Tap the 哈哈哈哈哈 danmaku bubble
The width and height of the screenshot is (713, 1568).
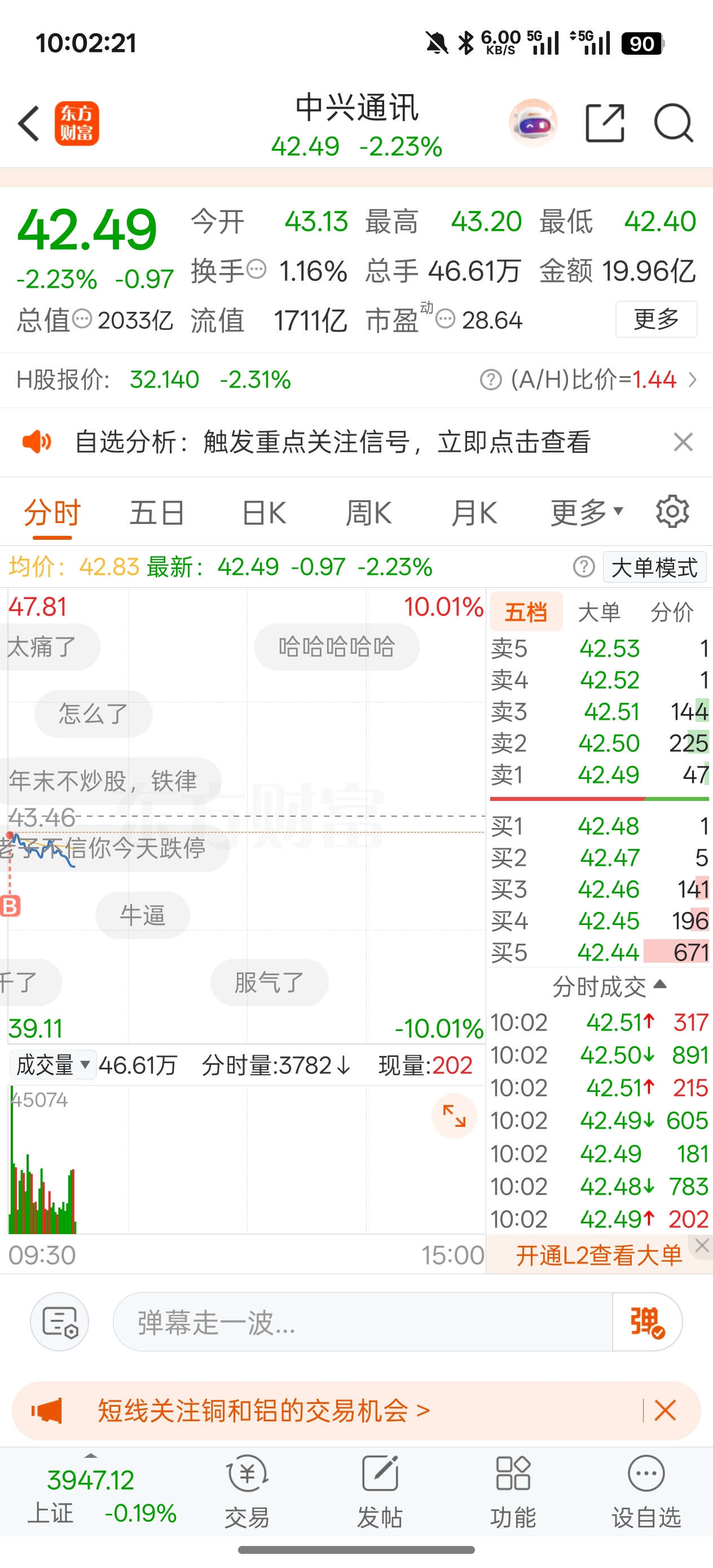point(337,646)
